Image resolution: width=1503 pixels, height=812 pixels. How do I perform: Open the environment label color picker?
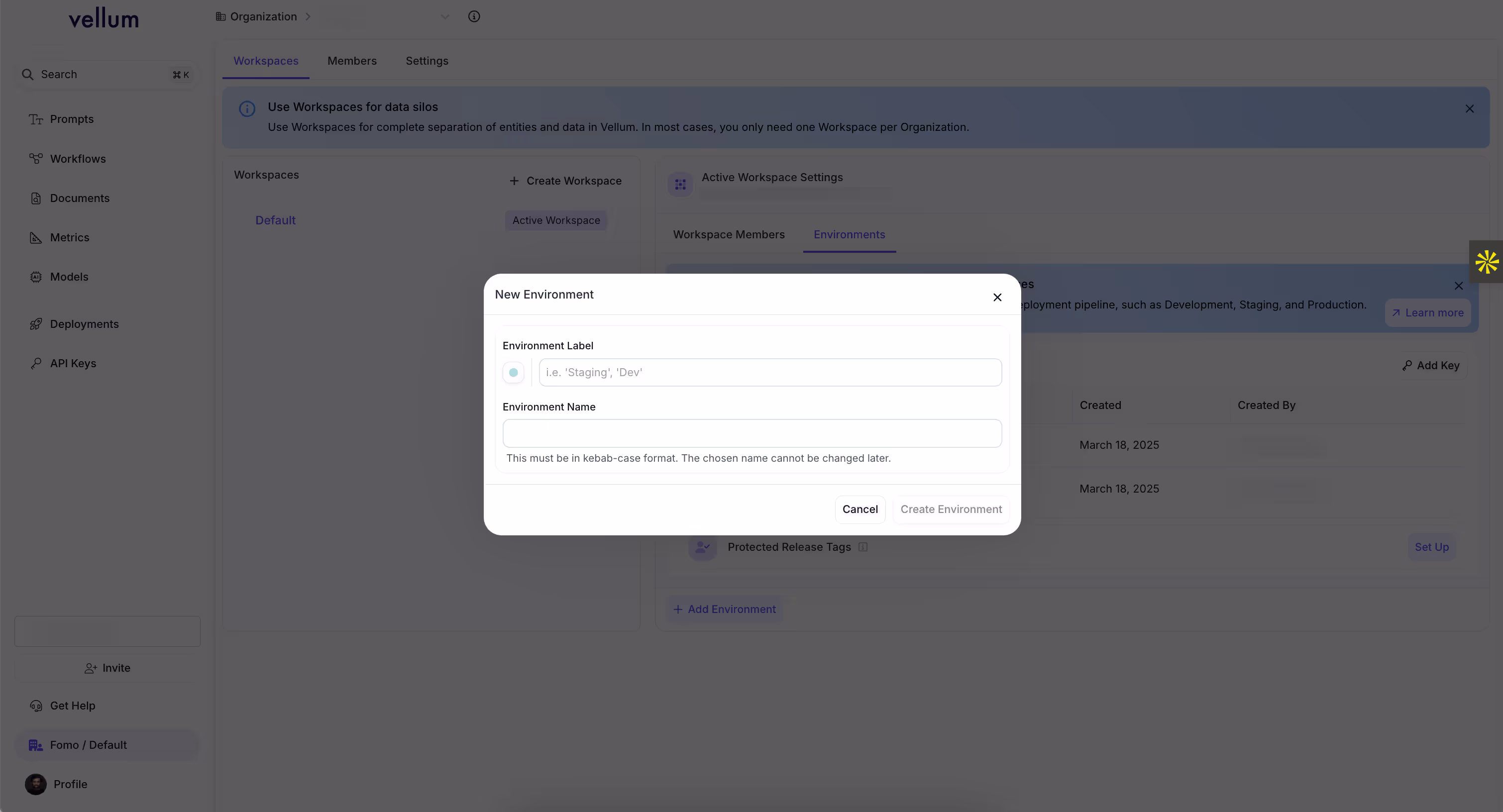click(514, 372)
